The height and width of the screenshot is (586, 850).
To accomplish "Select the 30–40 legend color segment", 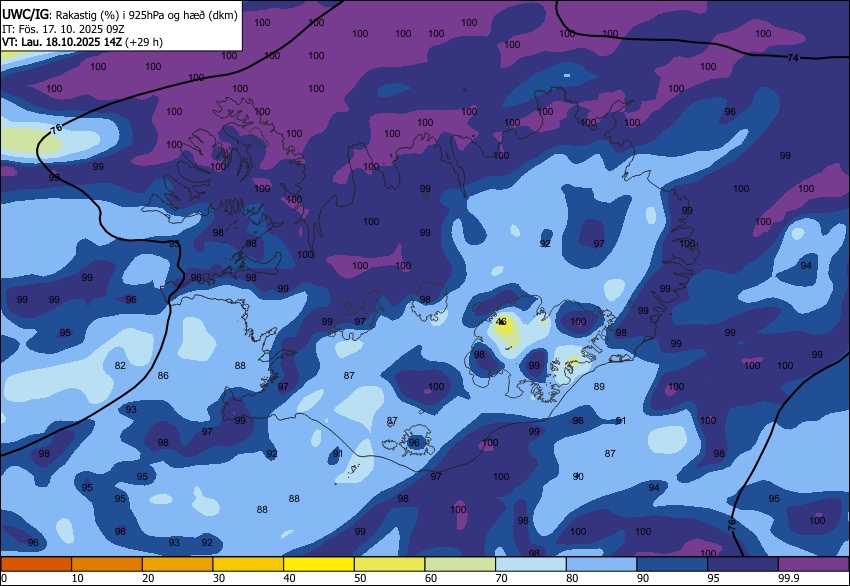I will click(248, 564).
